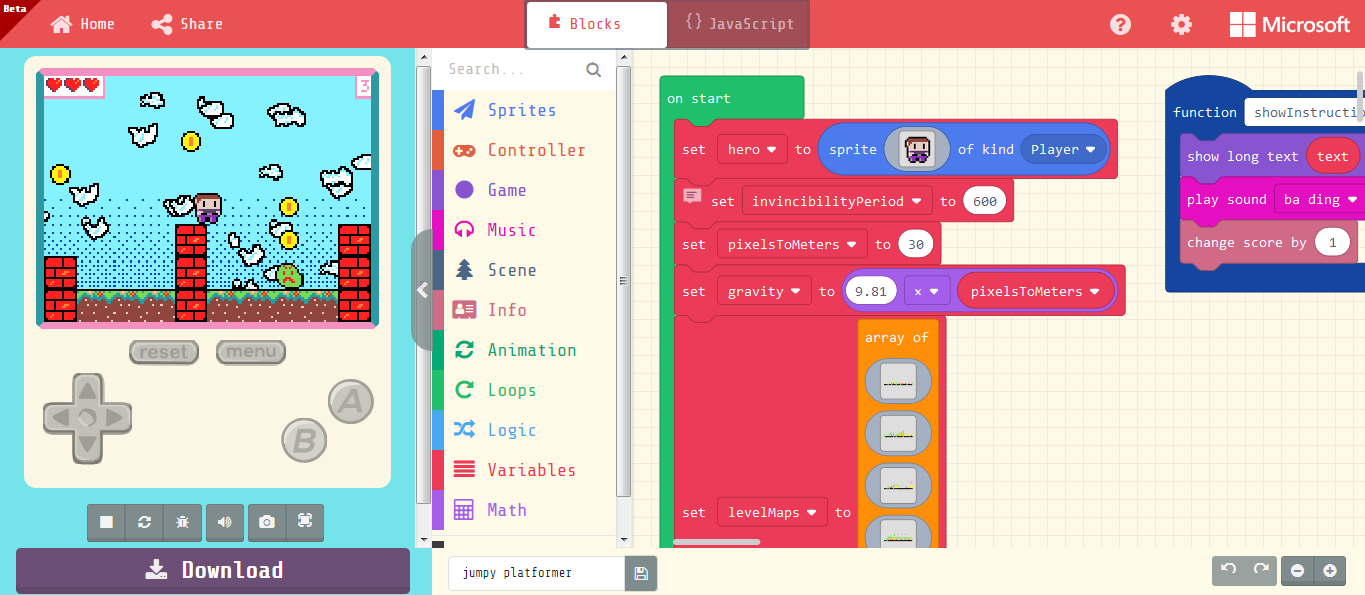Open the invincibilityPeriod variable dropdown
This screenshot has width=1365, height=595.
(x=837, y=201)
